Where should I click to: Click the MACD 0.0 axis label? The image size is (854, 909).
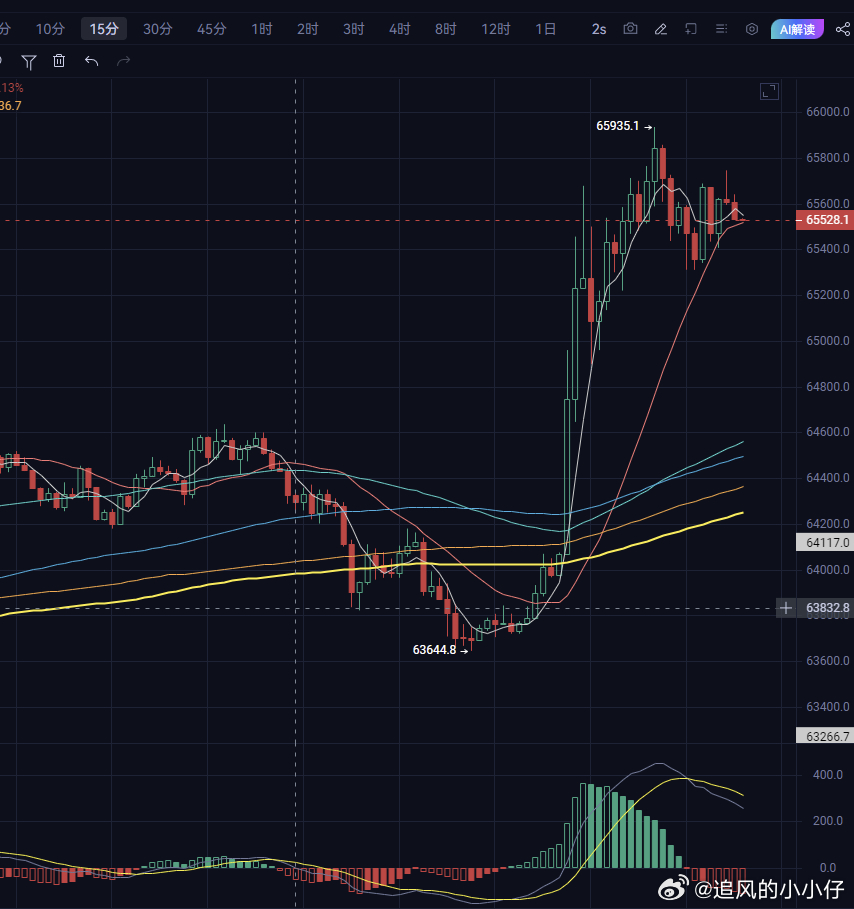pos(828,868)
